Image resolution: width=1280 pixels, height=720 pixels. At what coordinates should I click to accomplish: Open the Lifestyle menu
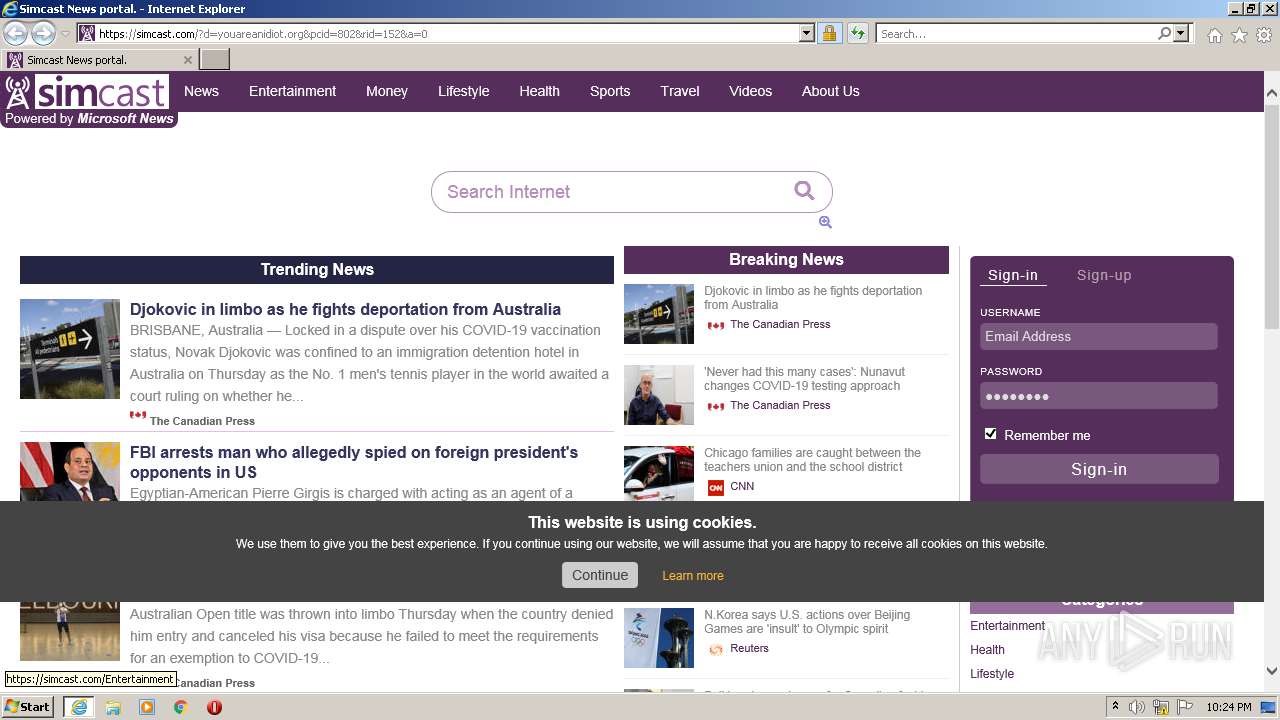tap(463, 91)
